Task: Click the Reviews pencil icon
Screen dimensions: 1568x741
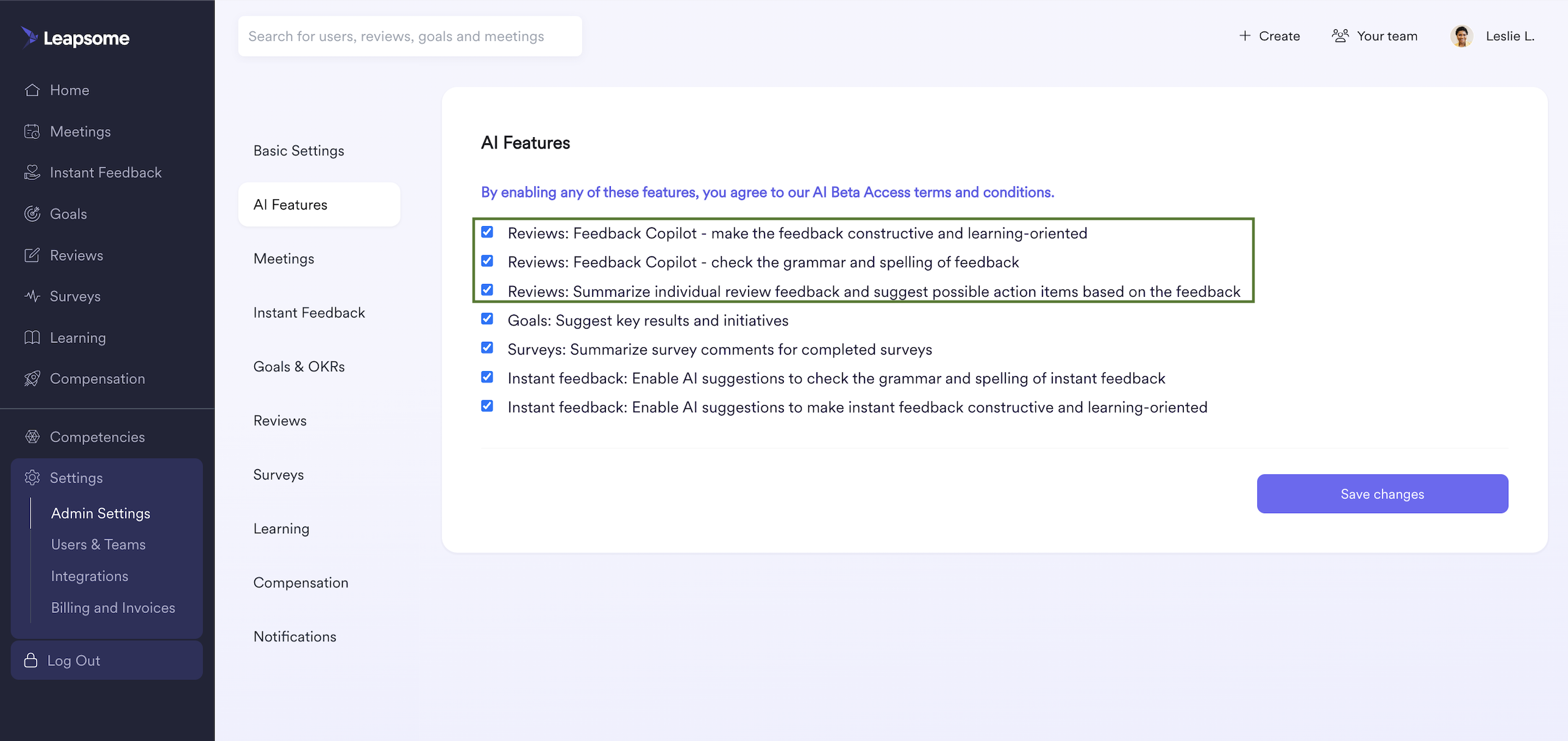Action: click(32, 255)
